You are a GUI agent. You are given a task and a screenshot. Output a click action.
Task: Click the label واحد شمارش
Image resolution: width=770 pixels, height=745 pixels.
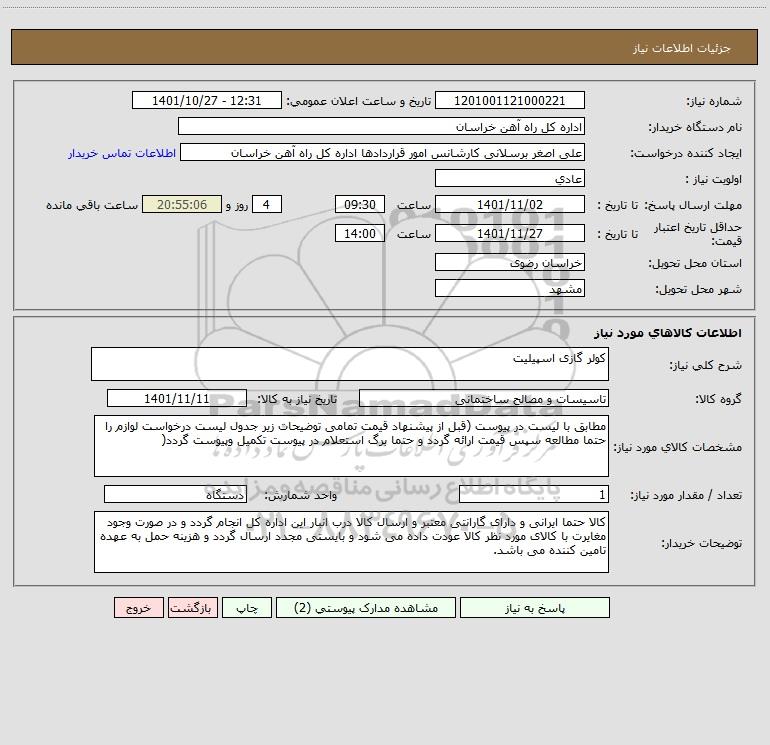click(301, 496)
